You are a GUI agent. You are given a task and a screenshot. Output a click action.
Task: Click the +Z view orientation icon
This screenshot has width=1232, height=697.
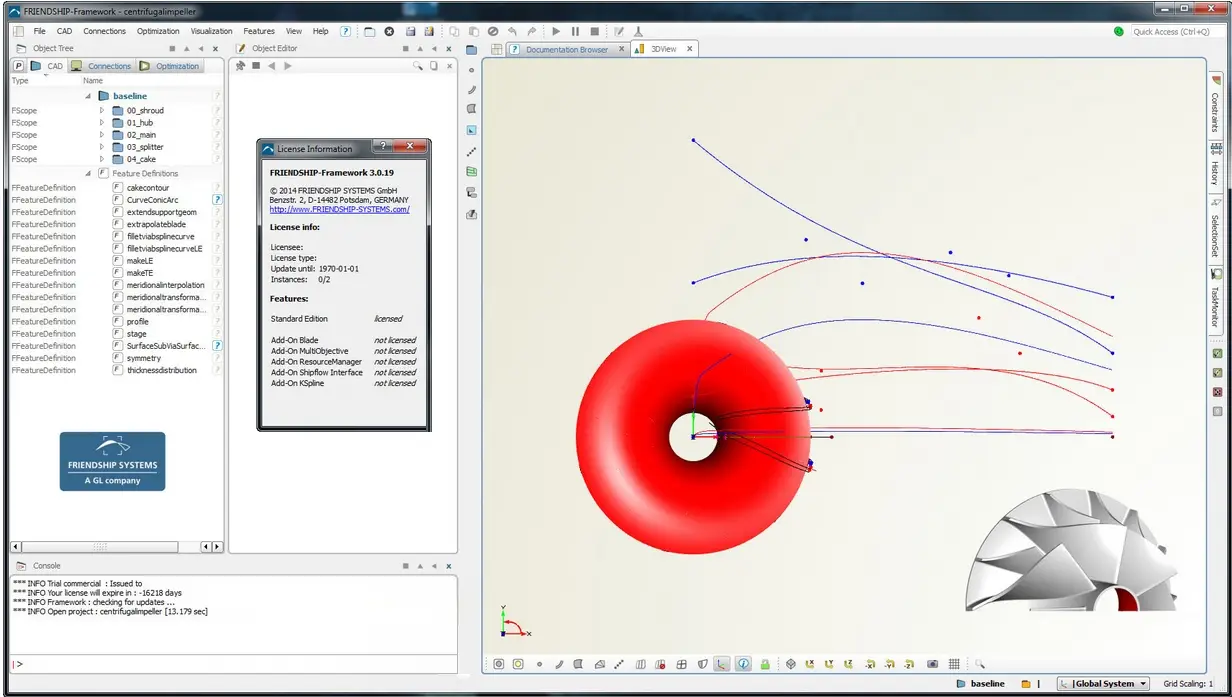coord(849,664)
